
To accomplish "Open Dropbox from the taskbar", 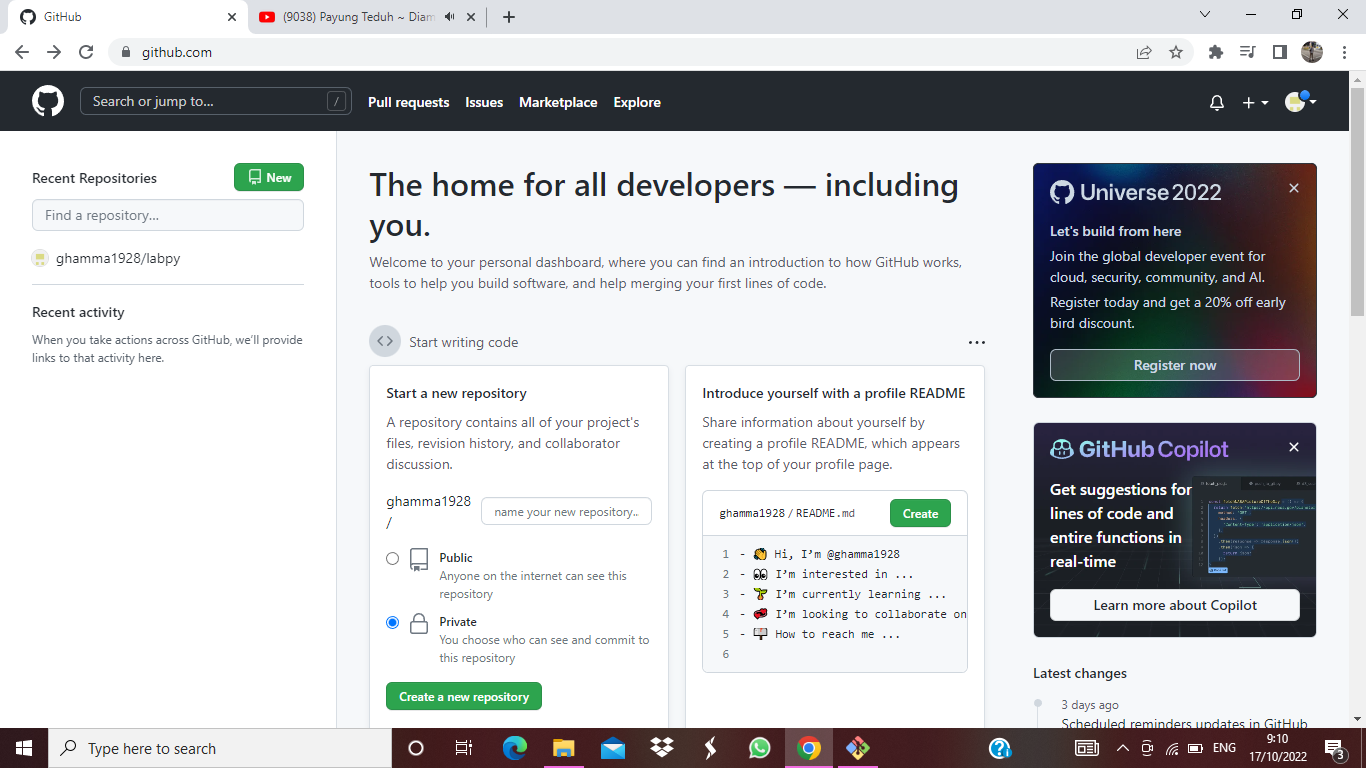I will 662,748.
